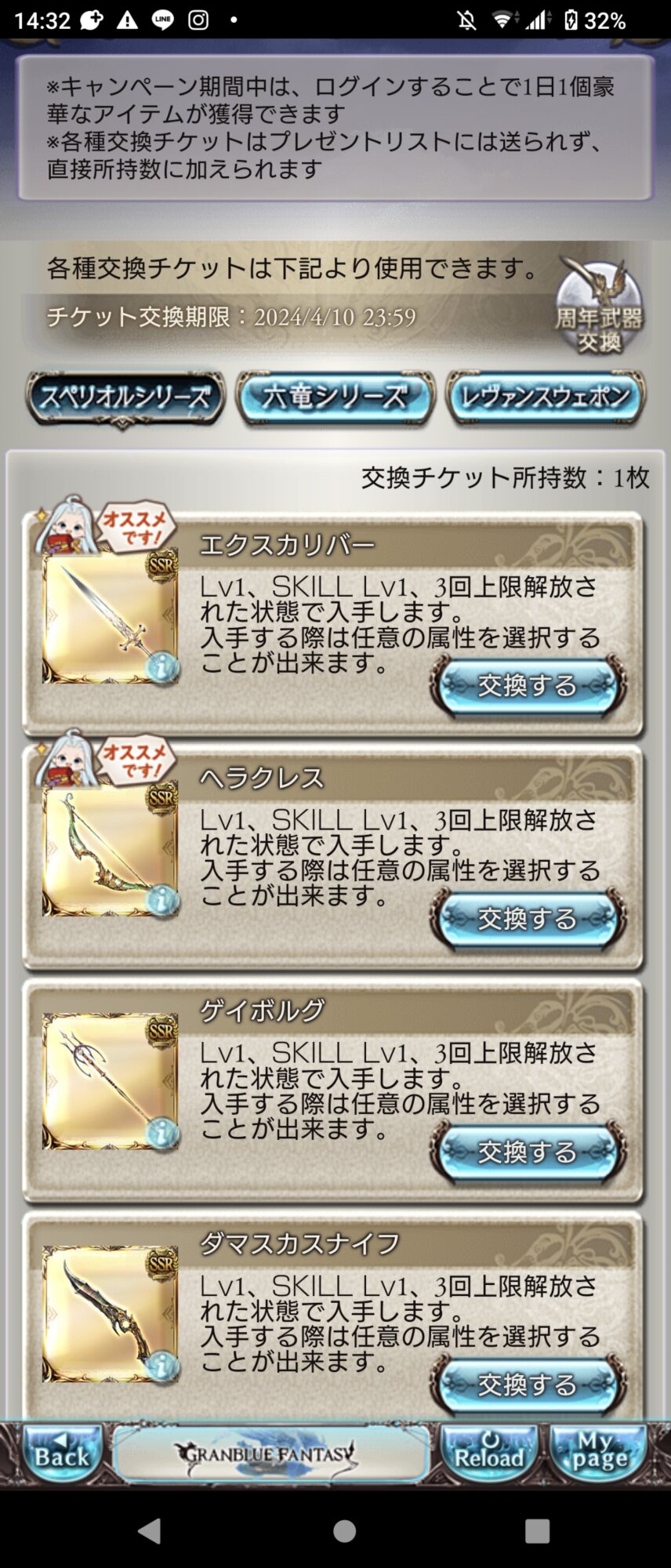Image resolution: width=671 pixels, height=1568 pixels.
Task: Tap the Android recent apps square
Action: pyautogui.click(x=537, y=1531)
